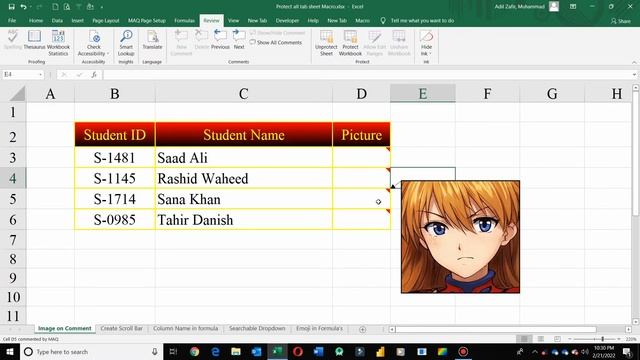Open the Windows Start menu

(9, 351)
